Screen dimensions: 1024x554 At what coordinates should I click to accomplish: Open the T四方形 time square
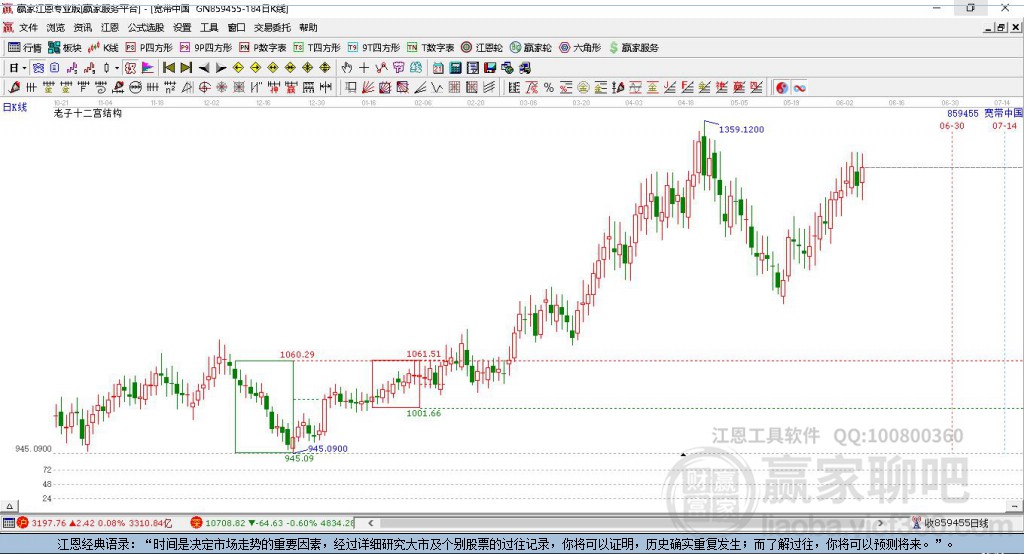317,48
